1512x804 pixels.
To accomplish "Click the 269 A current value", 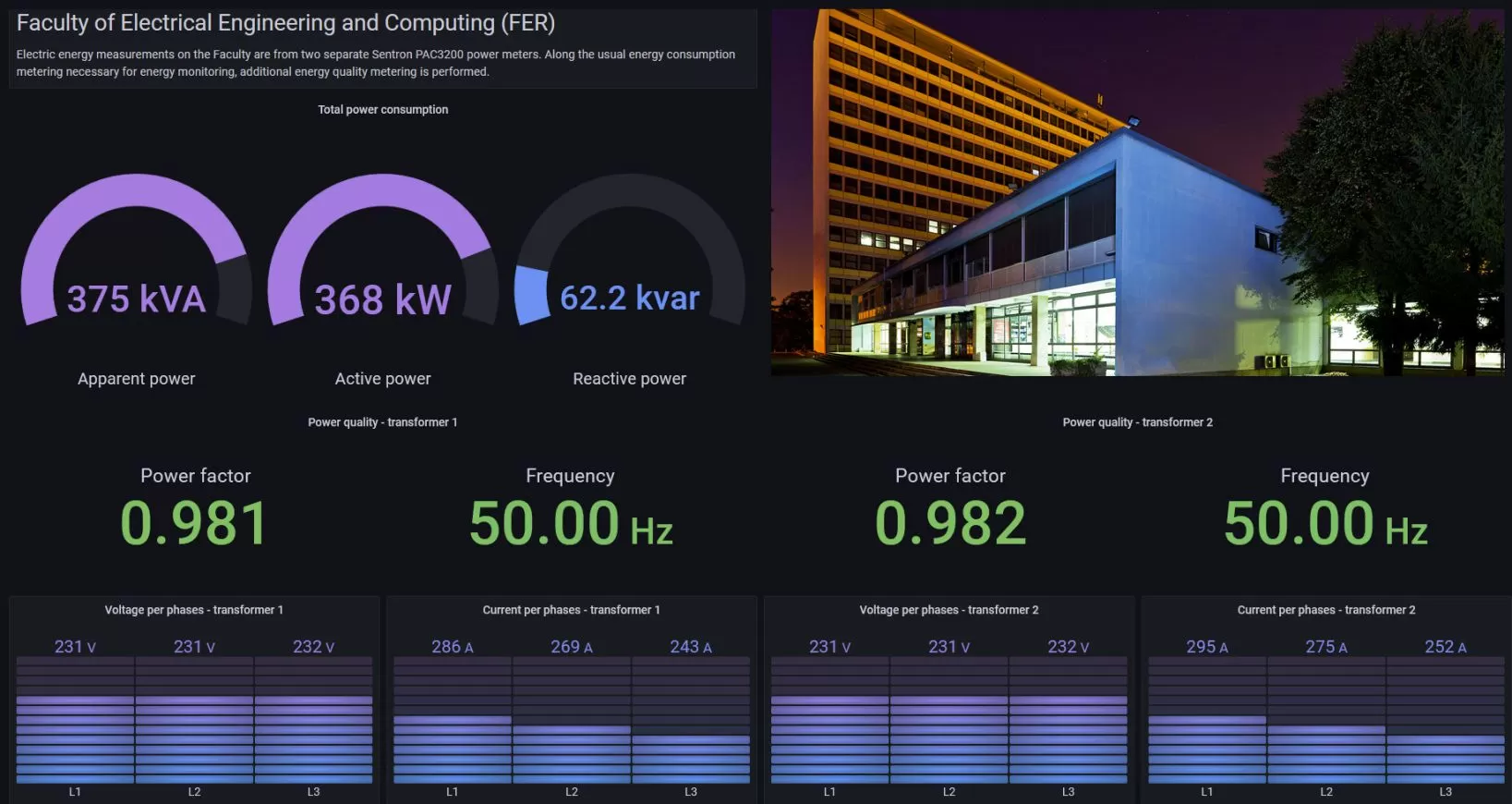I will pos(572,647).
